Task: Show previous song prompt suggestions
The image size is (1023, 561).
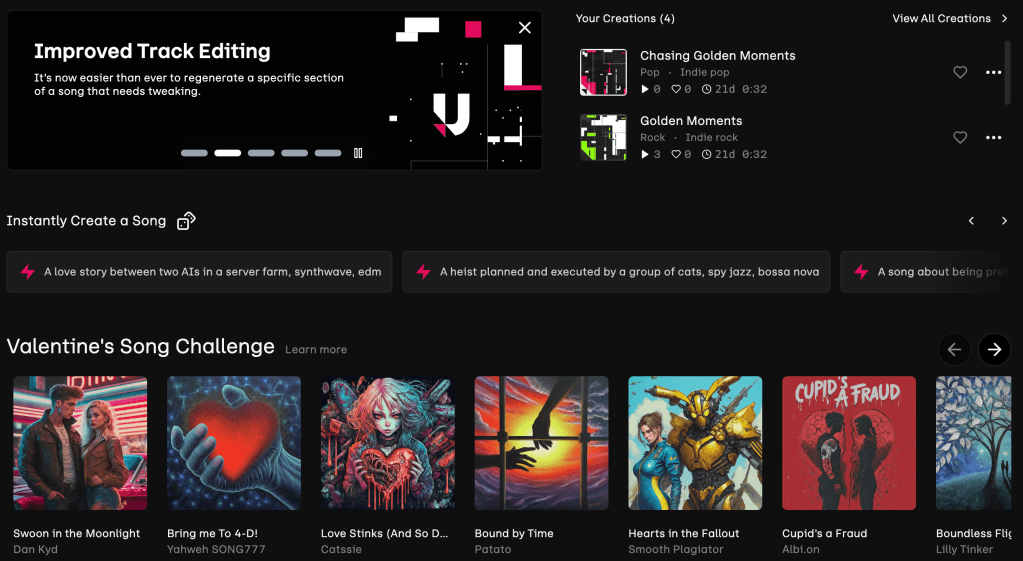Action: [971, 221]
